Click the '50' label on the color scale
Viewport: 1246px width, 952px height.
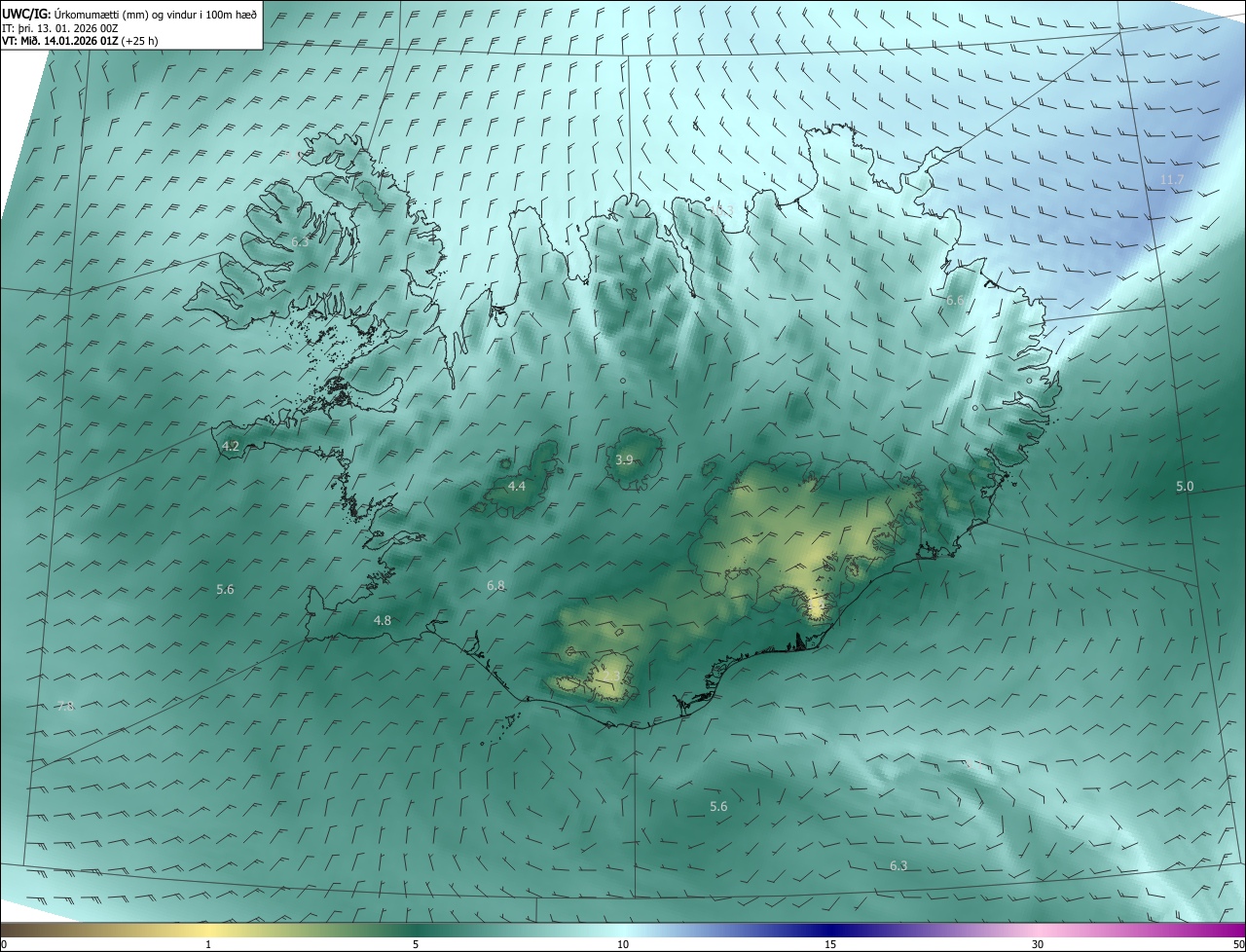pyautogui.click(x=1238, y=945)
